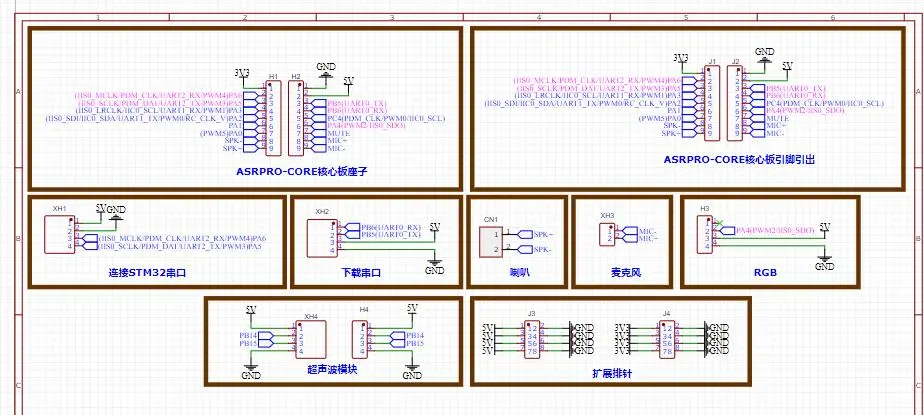Click the H3 RGB header component

pos(705,231)
